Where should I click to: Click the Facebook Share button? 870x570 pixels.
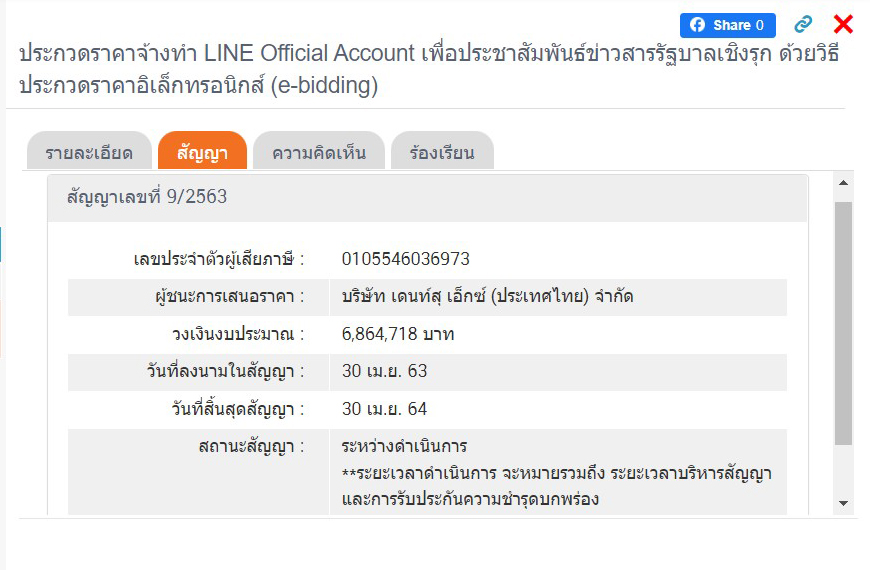coord(727,25)
